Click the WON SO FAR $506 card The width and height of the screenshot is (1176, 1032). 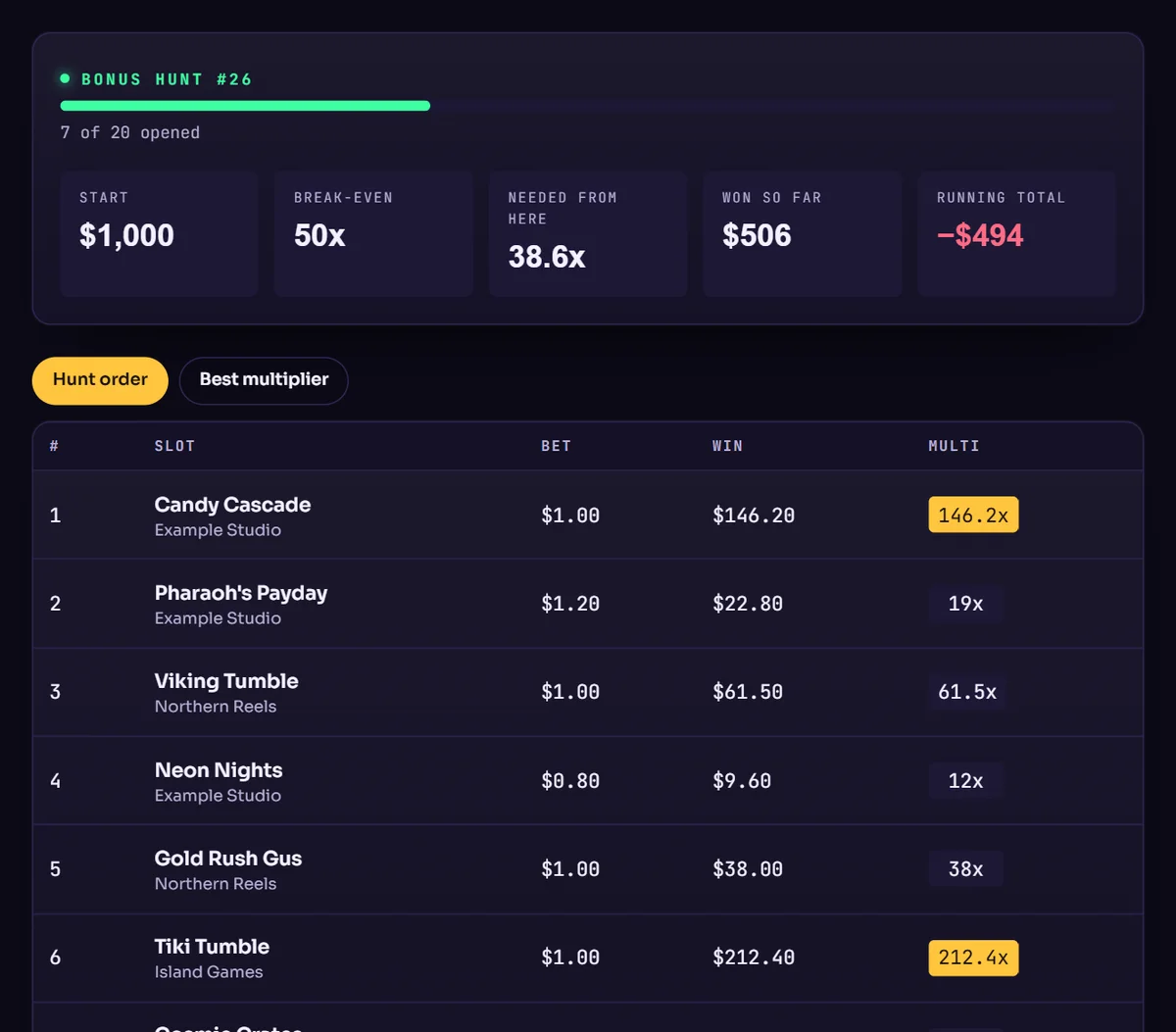pos(803,233)
